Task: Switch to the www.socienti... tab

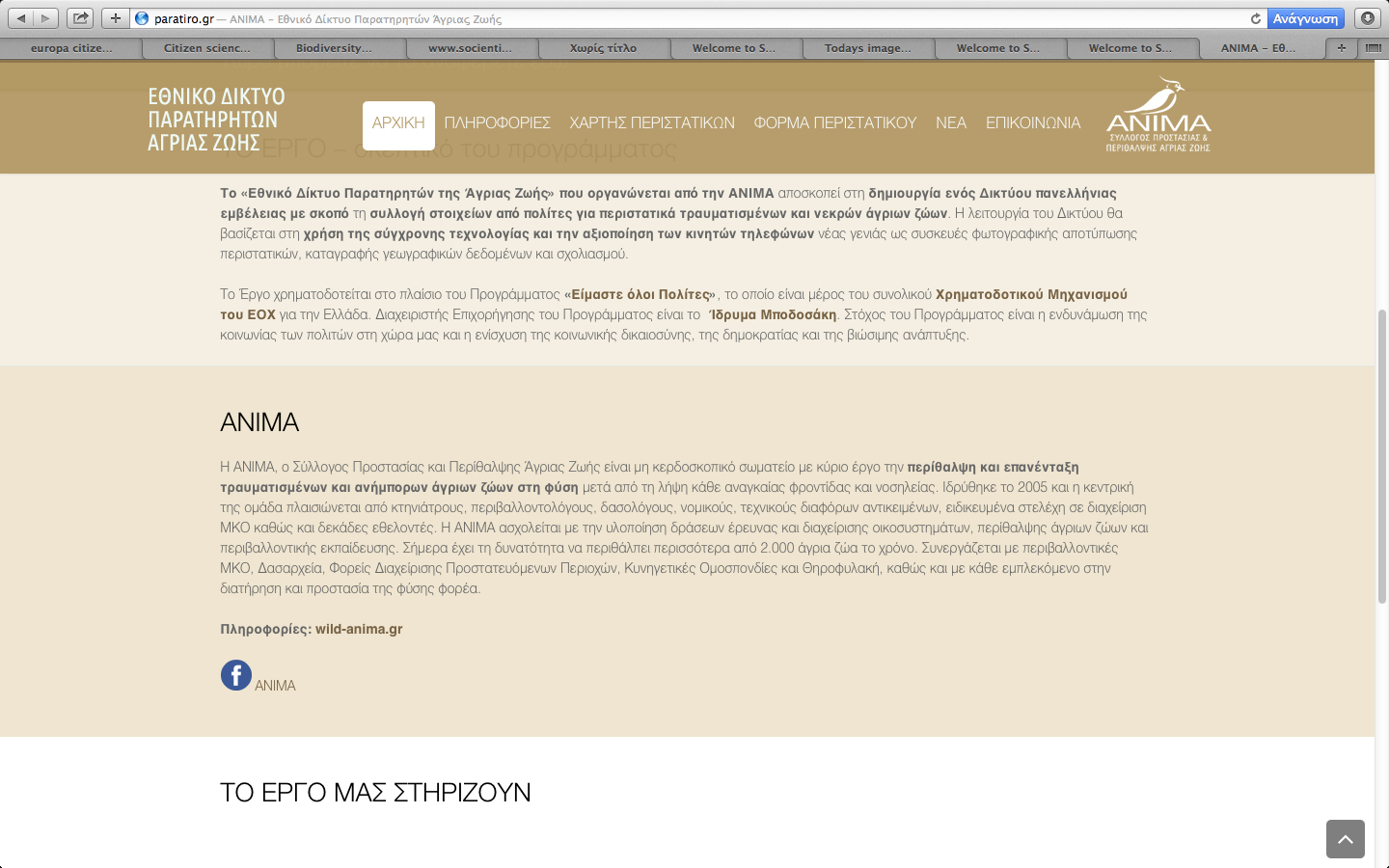Action: tap(472, 47)
